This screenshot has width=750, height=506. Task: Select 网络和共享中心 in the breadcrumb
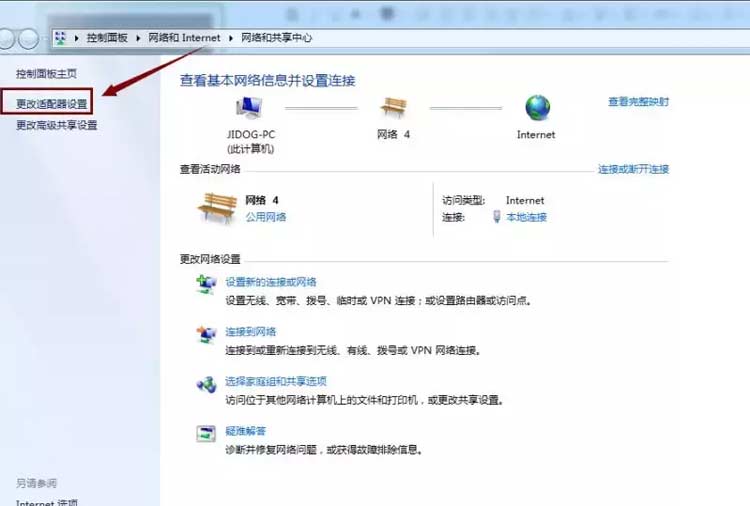tap(276, 38)
